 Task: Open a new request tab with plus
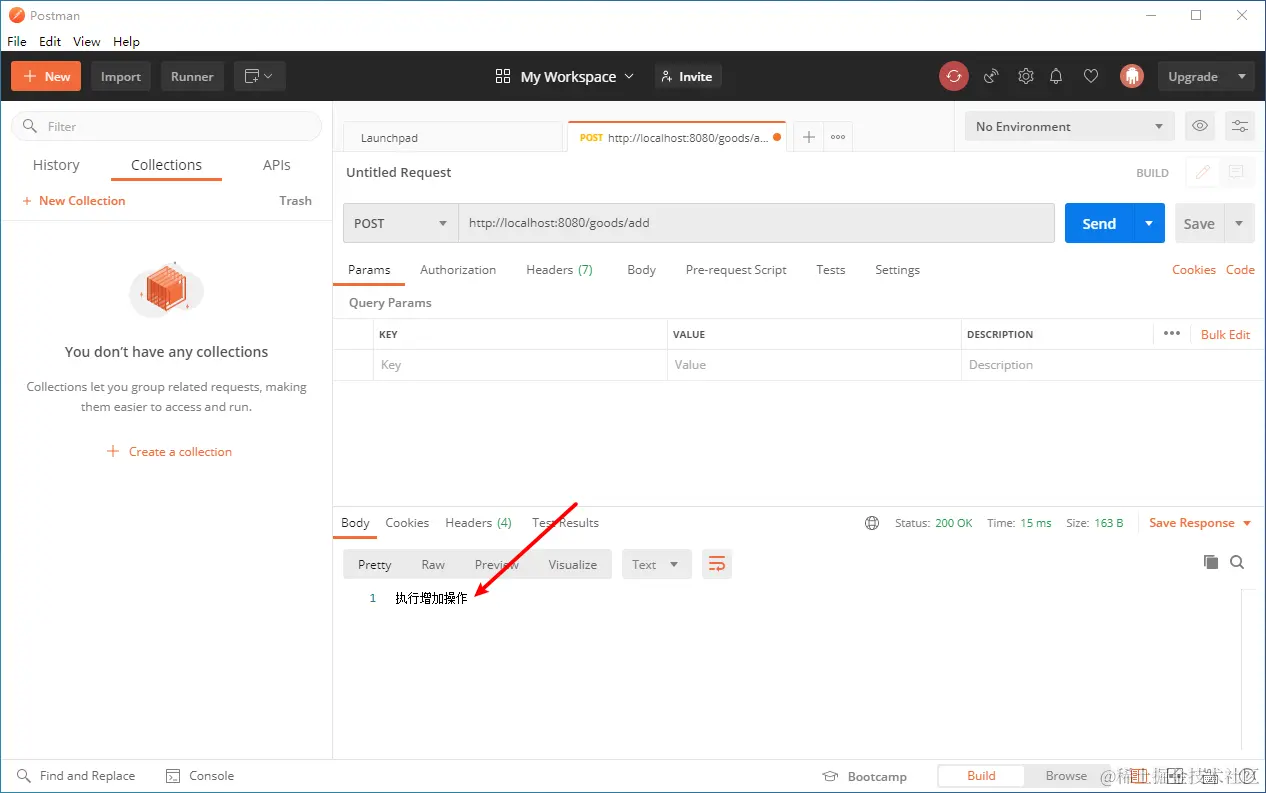pyautogui.click(x=809, y=137)
